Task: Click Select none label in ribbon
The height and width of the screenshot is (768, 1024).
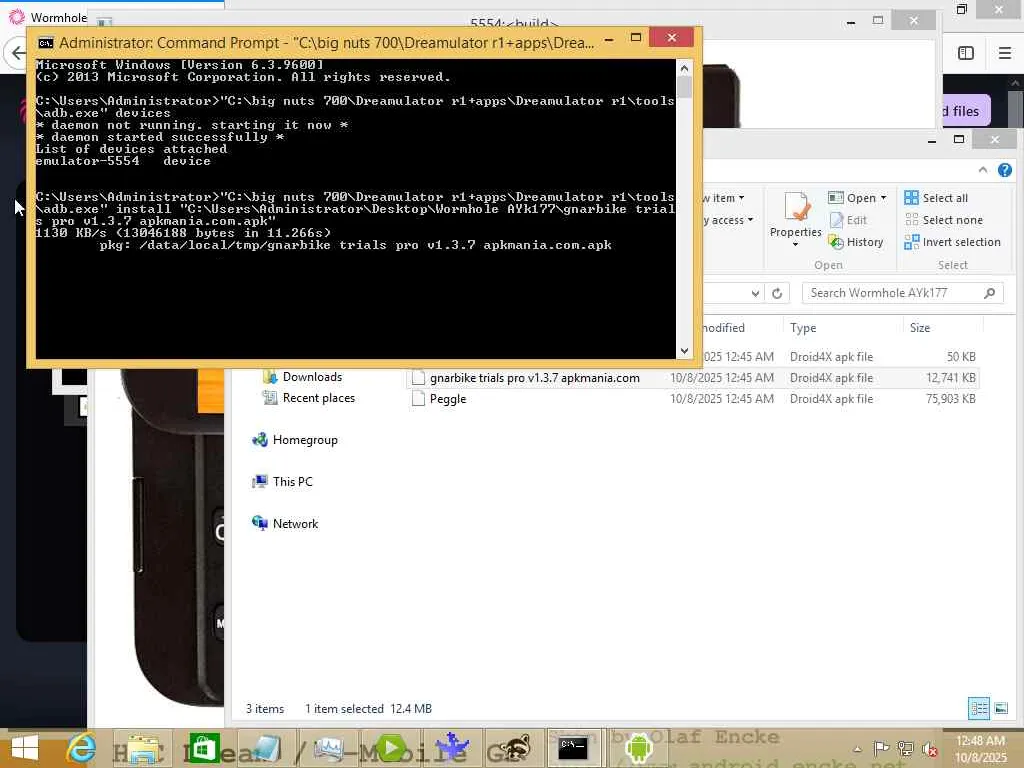Action: [x=953, y=220]
